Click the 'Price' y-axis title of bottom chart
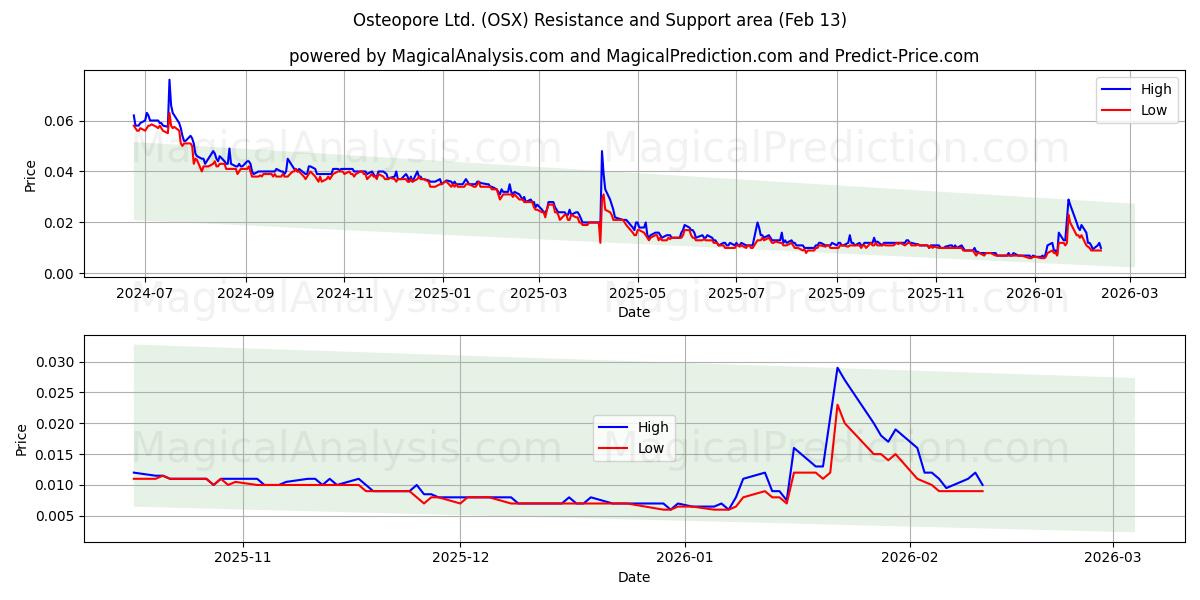The image size is (1200, 600). pos(22,440)
